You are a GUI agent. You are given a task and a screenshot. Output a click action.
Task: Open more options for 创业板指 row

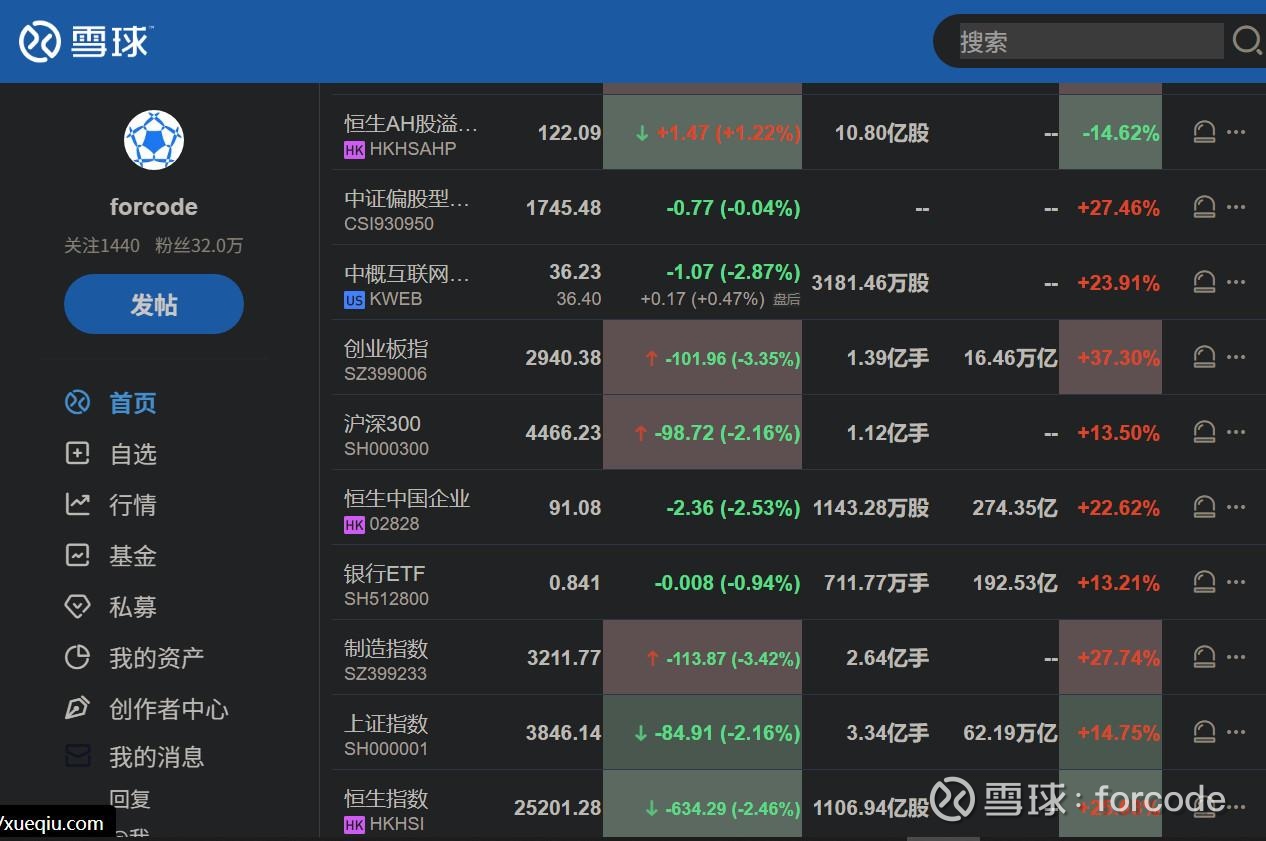point(1236,357)
